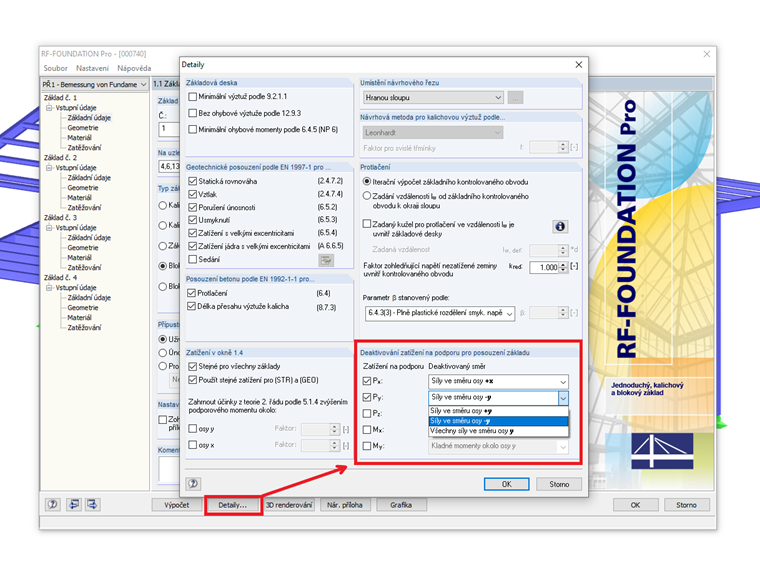The width and height of the screenshot is (760, 570).
Task: Uncheck Statická rovnováha checkbox
Action: pos(192,181)
